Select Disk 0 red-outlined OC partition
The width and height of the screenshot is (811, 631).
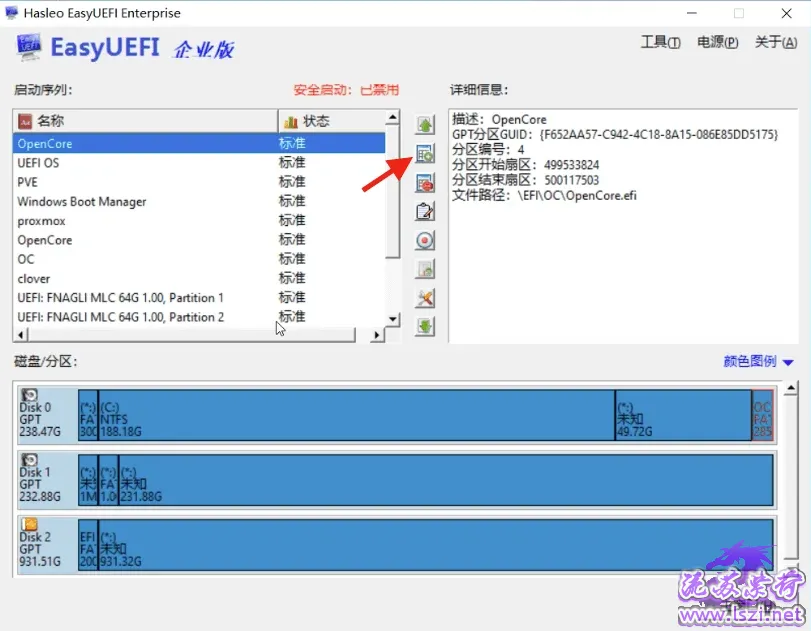(x=762, y=415)
